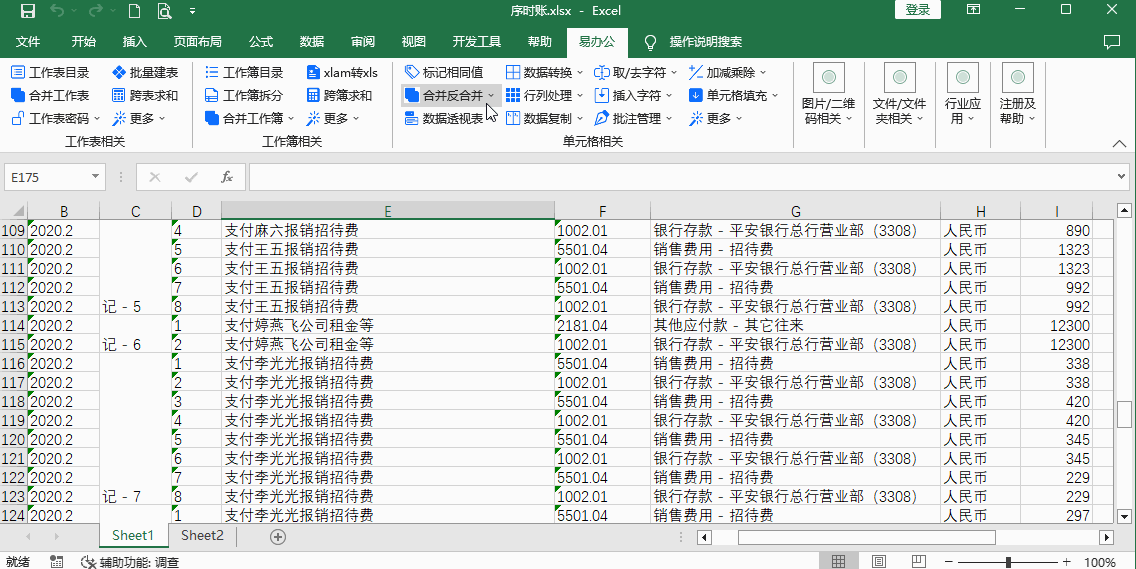Switch to Normal view icon
Image resolution: width=1136 pixels, height=569 pixels.
coord(838,562)
